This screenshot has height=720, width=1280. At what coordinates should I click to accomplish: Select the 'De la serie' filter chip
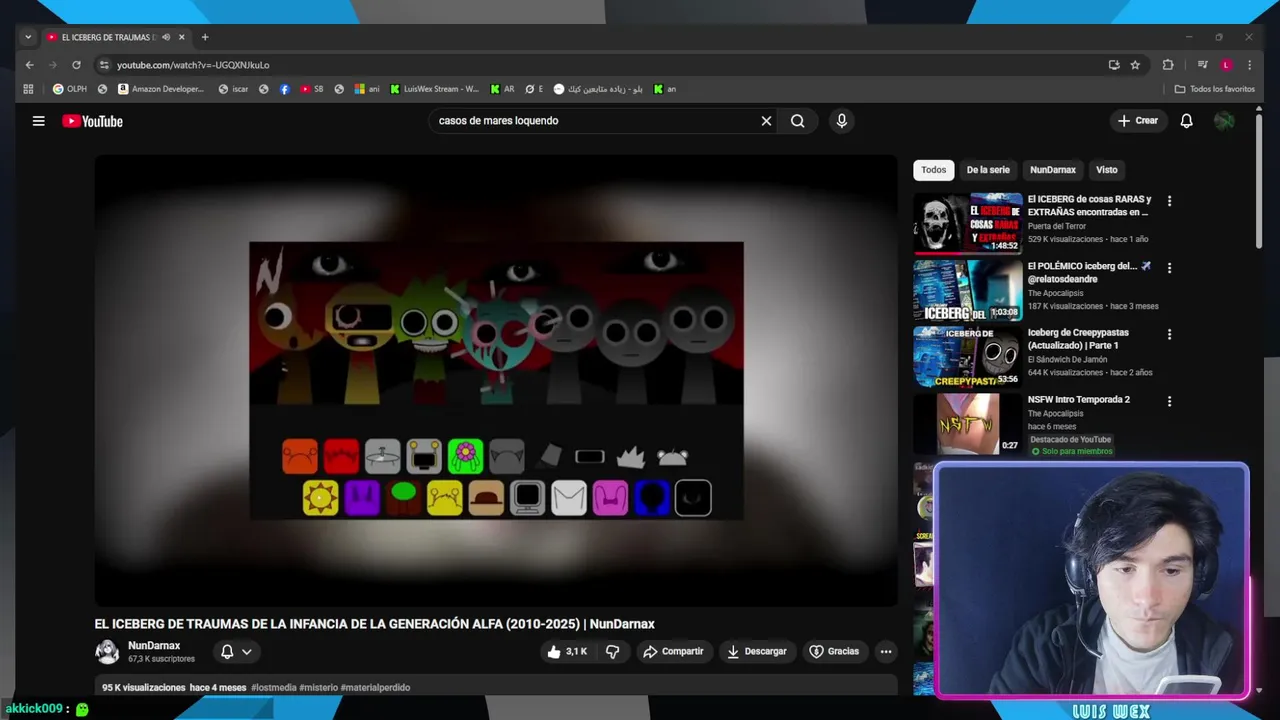(988, 170)
